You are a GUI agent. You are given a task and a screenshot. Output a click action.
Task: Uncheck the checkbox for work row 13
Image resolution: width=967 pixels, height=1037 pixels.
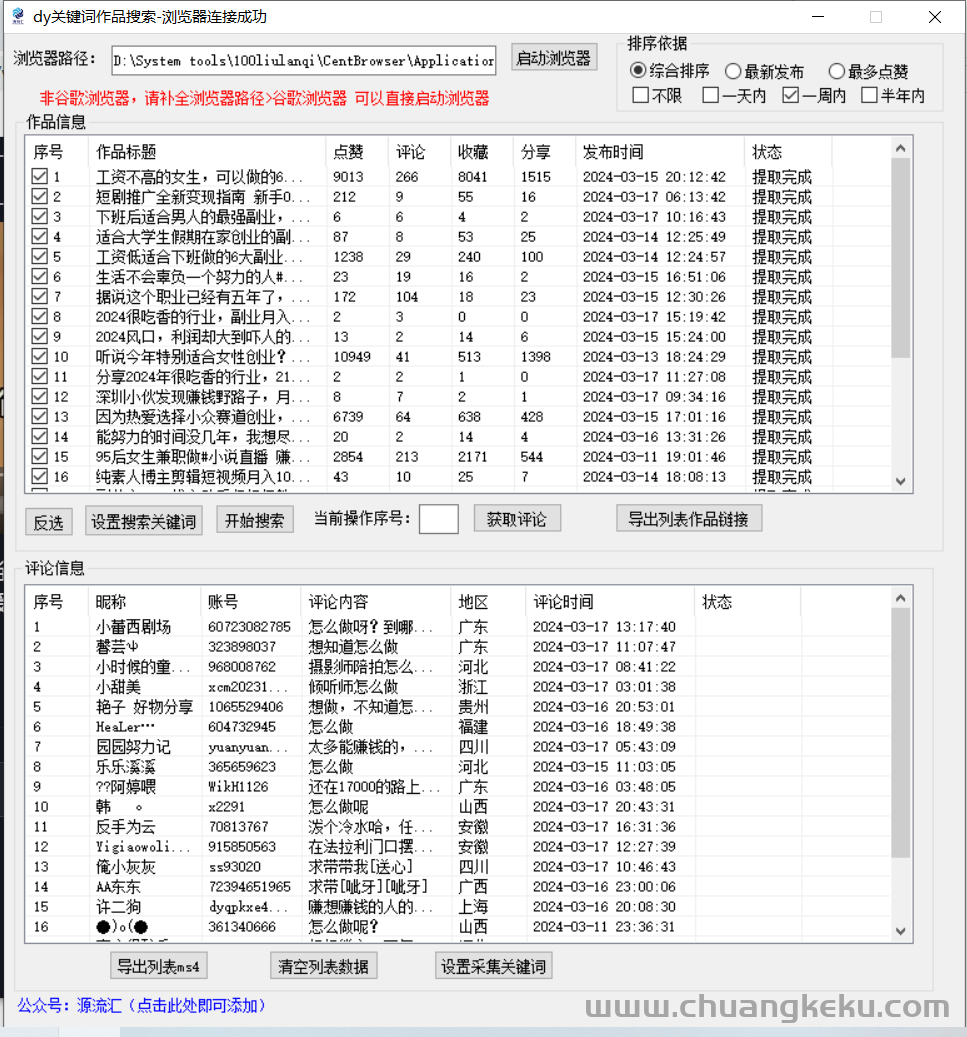click(x=40, y=417)
